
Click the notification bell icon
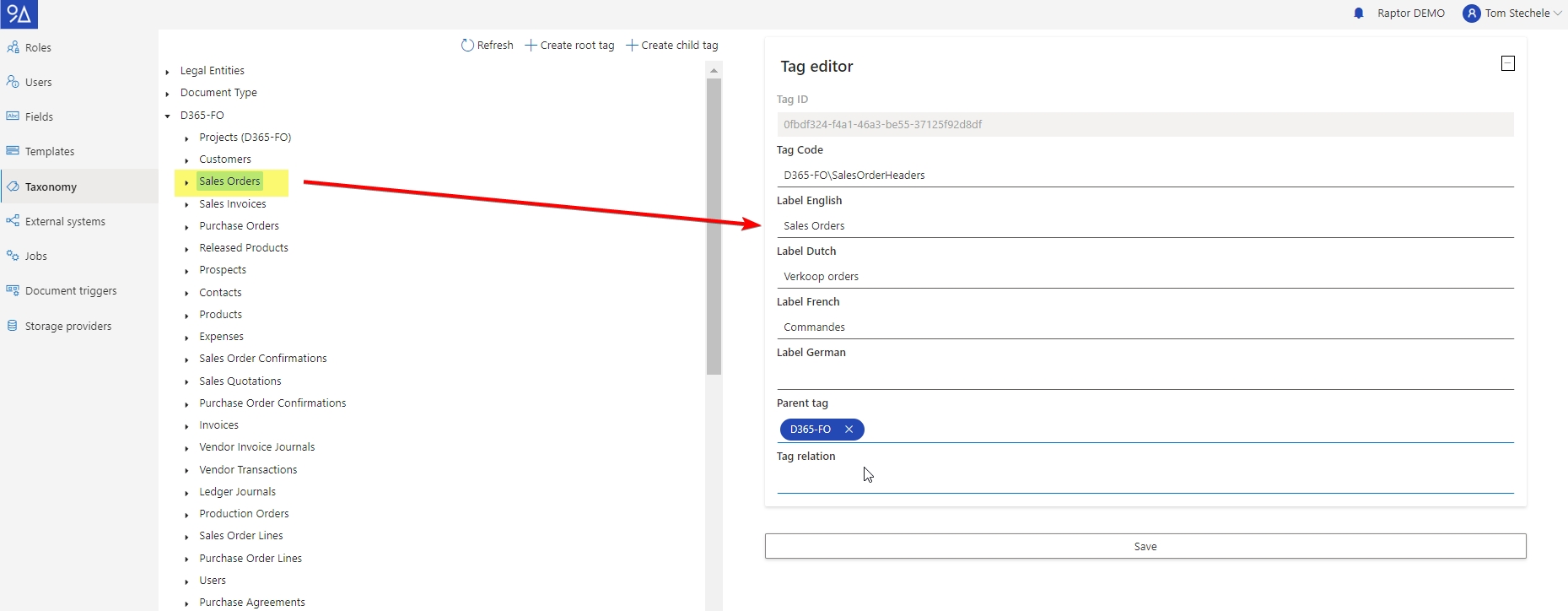[x=1358, y=14]
